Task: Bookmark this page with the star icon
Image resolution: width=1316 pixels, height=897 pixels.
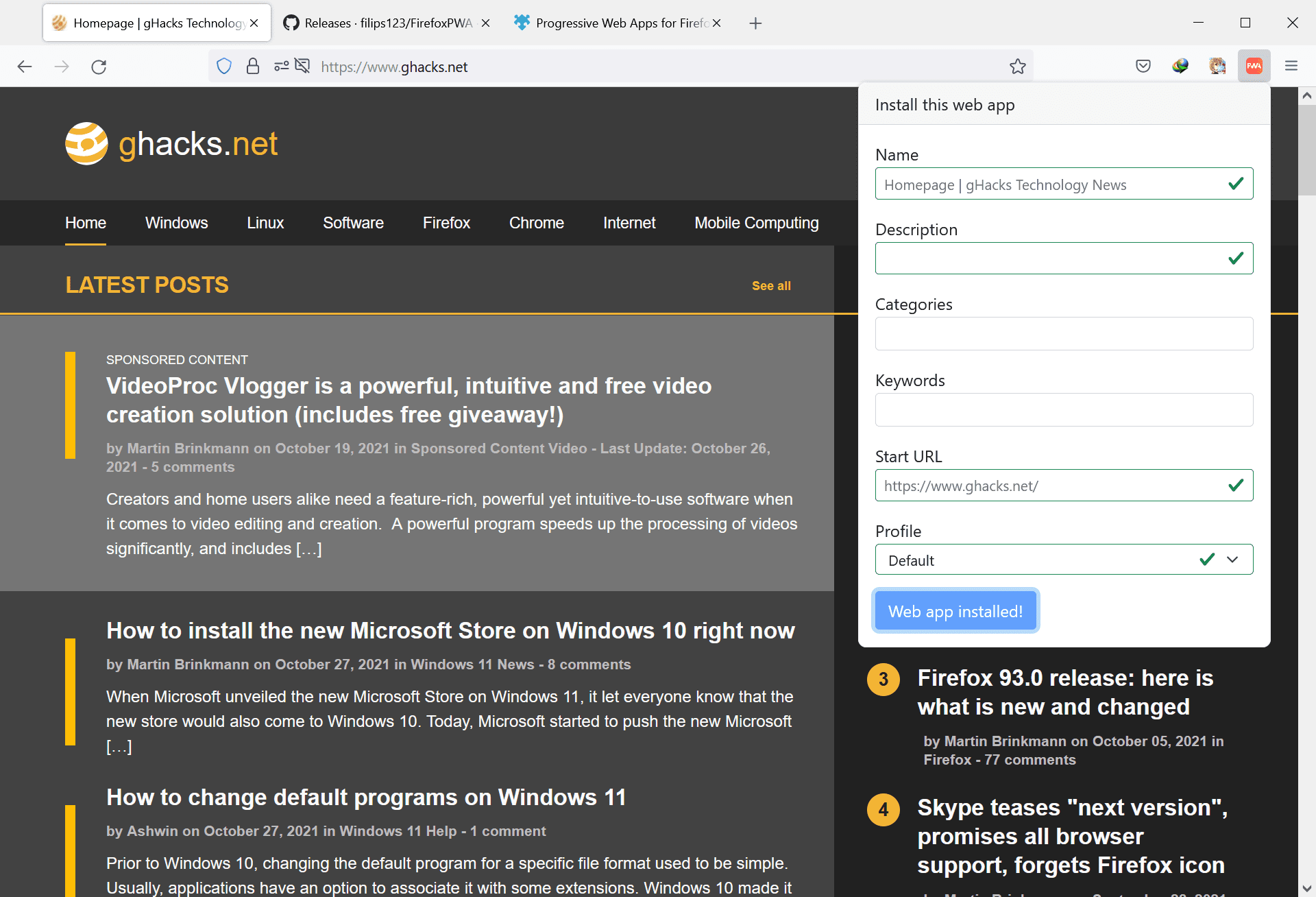Action: tap(1018, 67)
